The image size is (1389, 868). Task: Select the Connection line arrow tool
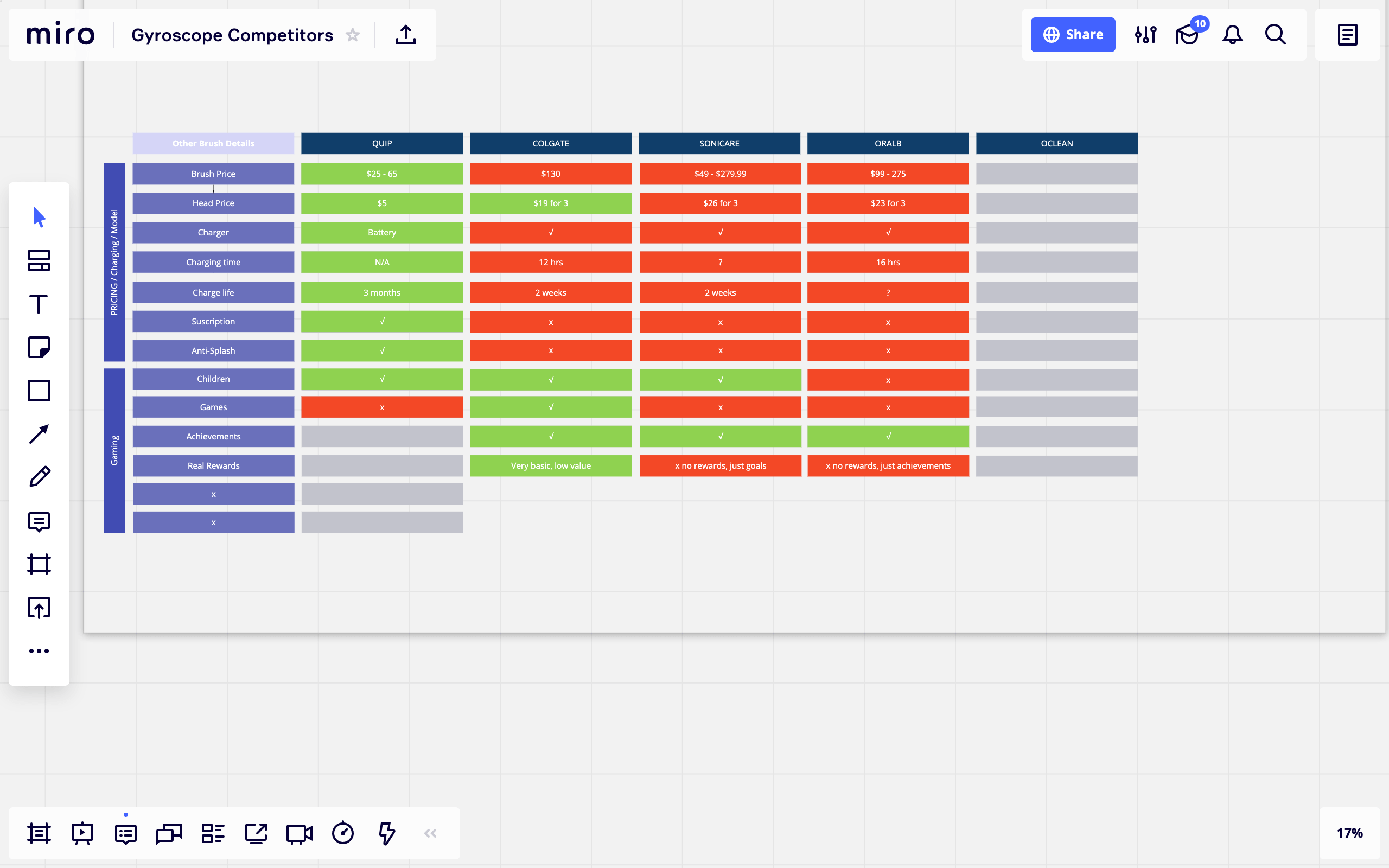39,434
